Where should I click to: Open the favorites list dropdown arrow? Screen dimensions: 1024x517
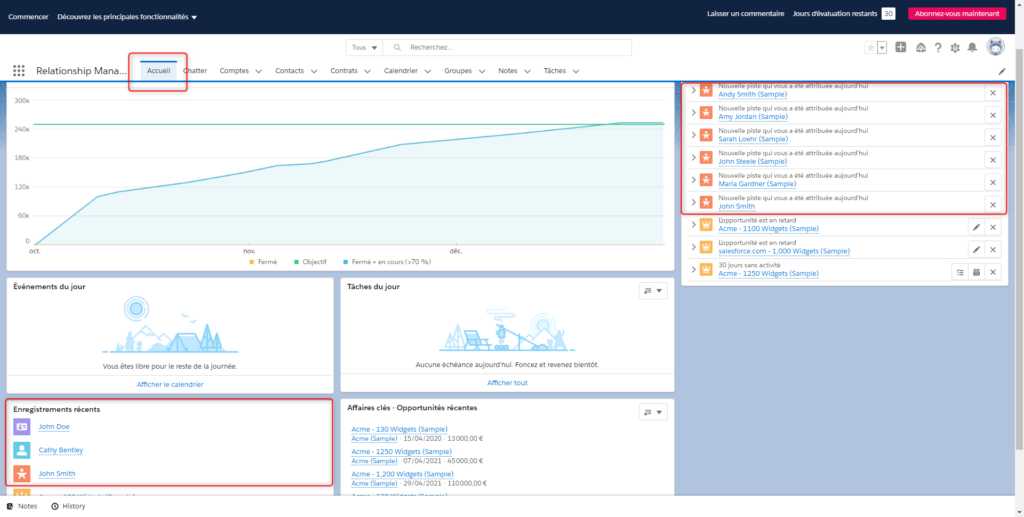[x=882, y=48]
